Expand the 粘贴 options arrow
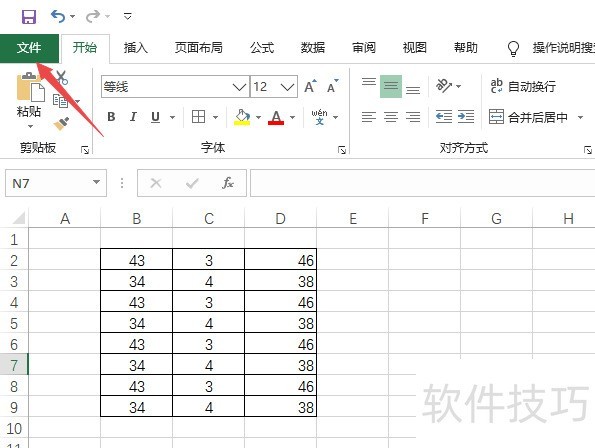The width and height of the screenshot is (595, 448). tap(30, 126)
